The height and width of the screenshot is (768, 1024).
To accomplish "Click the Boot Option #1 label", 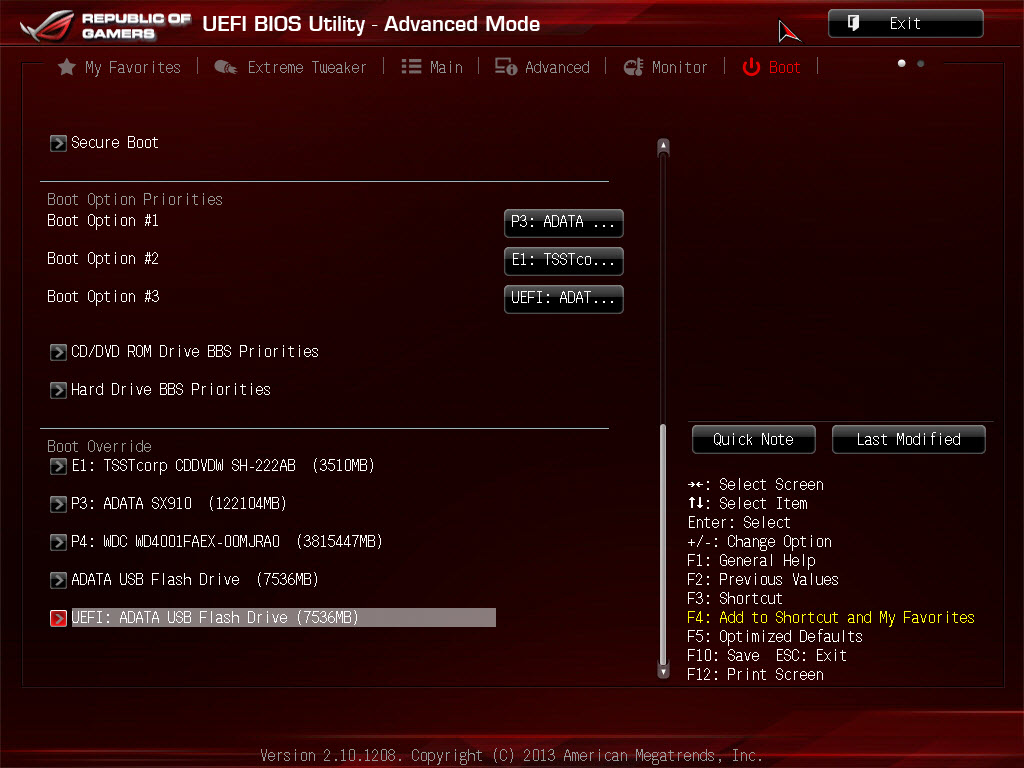I will pyautogui.click(x=103, y=221).
